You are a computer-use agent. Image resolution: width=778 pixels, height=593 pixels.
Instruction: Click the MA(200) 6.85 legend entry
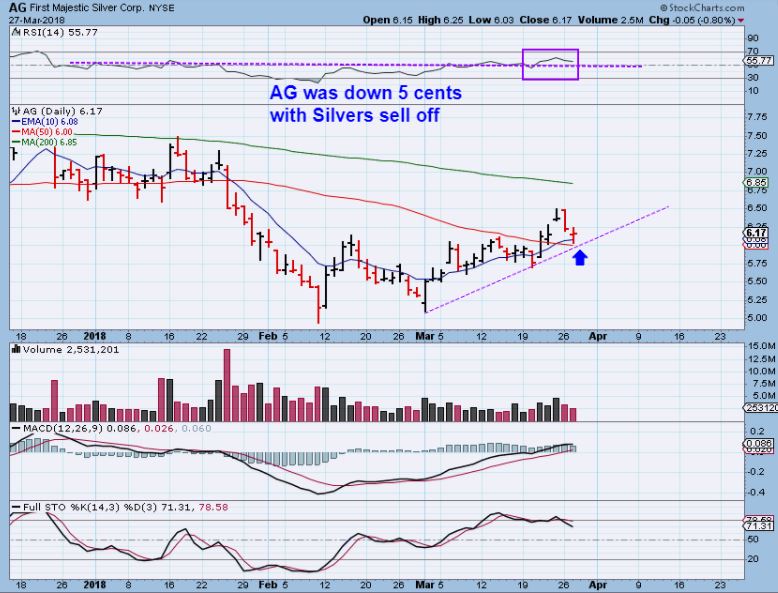click(x=45, y=142)
